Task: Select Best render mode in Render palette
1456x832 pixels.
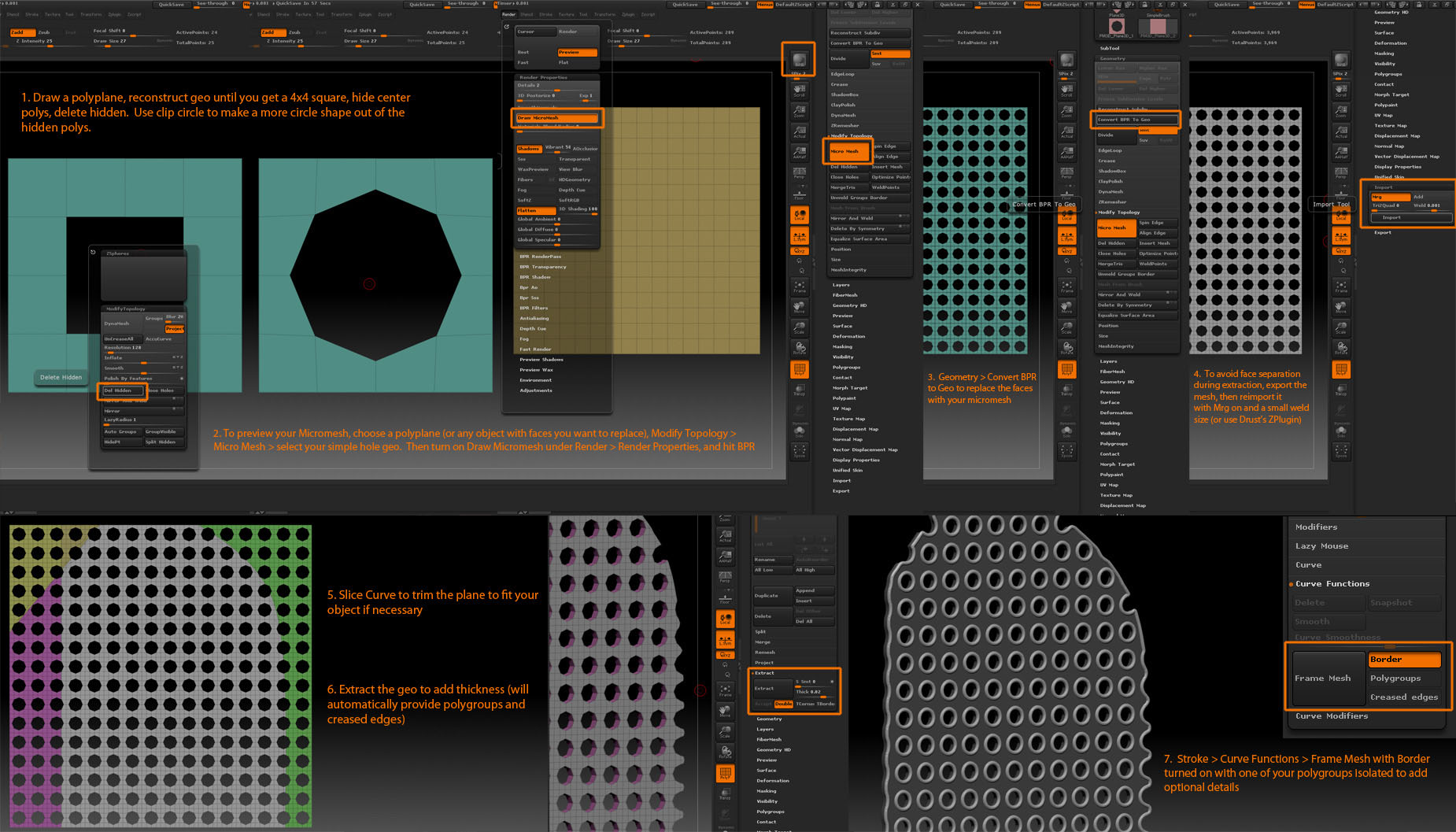Action: (x=535, y=53)
